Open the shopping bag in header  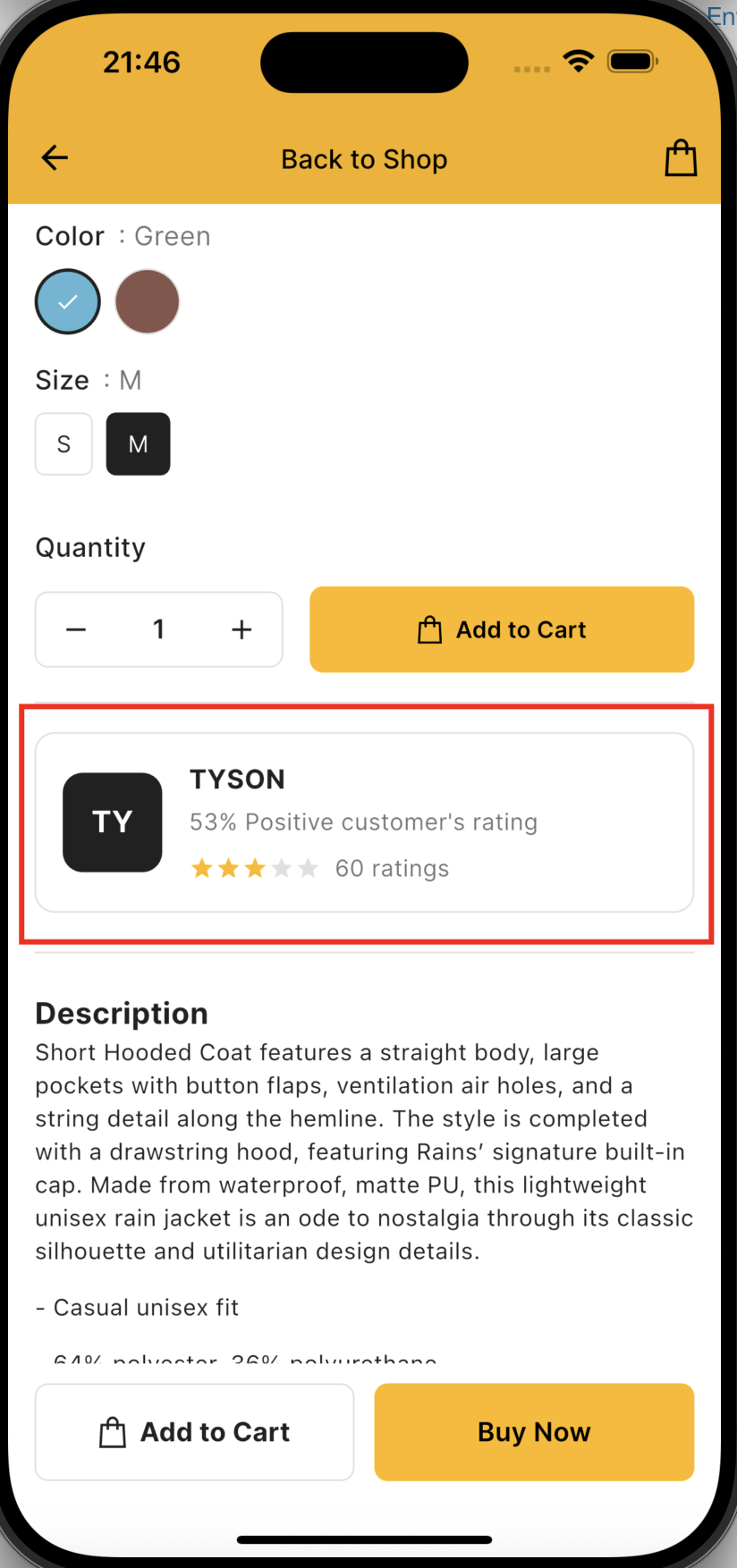click(681, 158)
